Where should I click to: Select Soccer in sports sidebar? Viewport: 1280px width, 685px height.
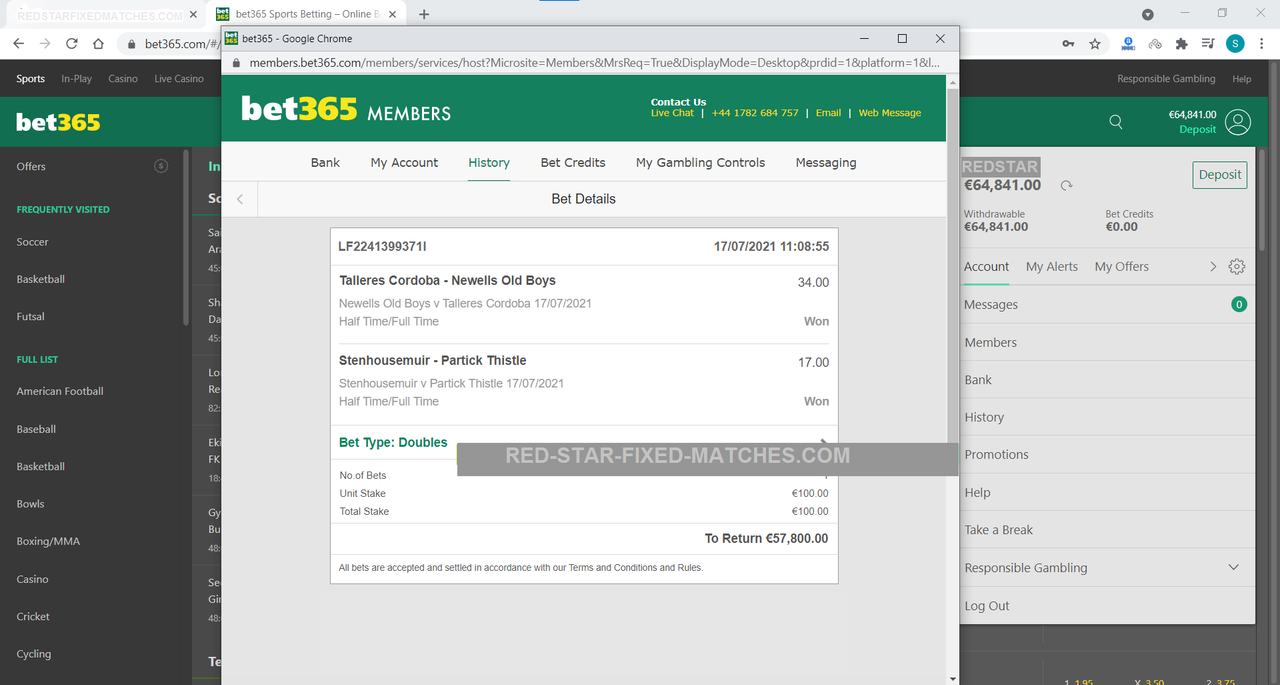[x=32, y=242]
